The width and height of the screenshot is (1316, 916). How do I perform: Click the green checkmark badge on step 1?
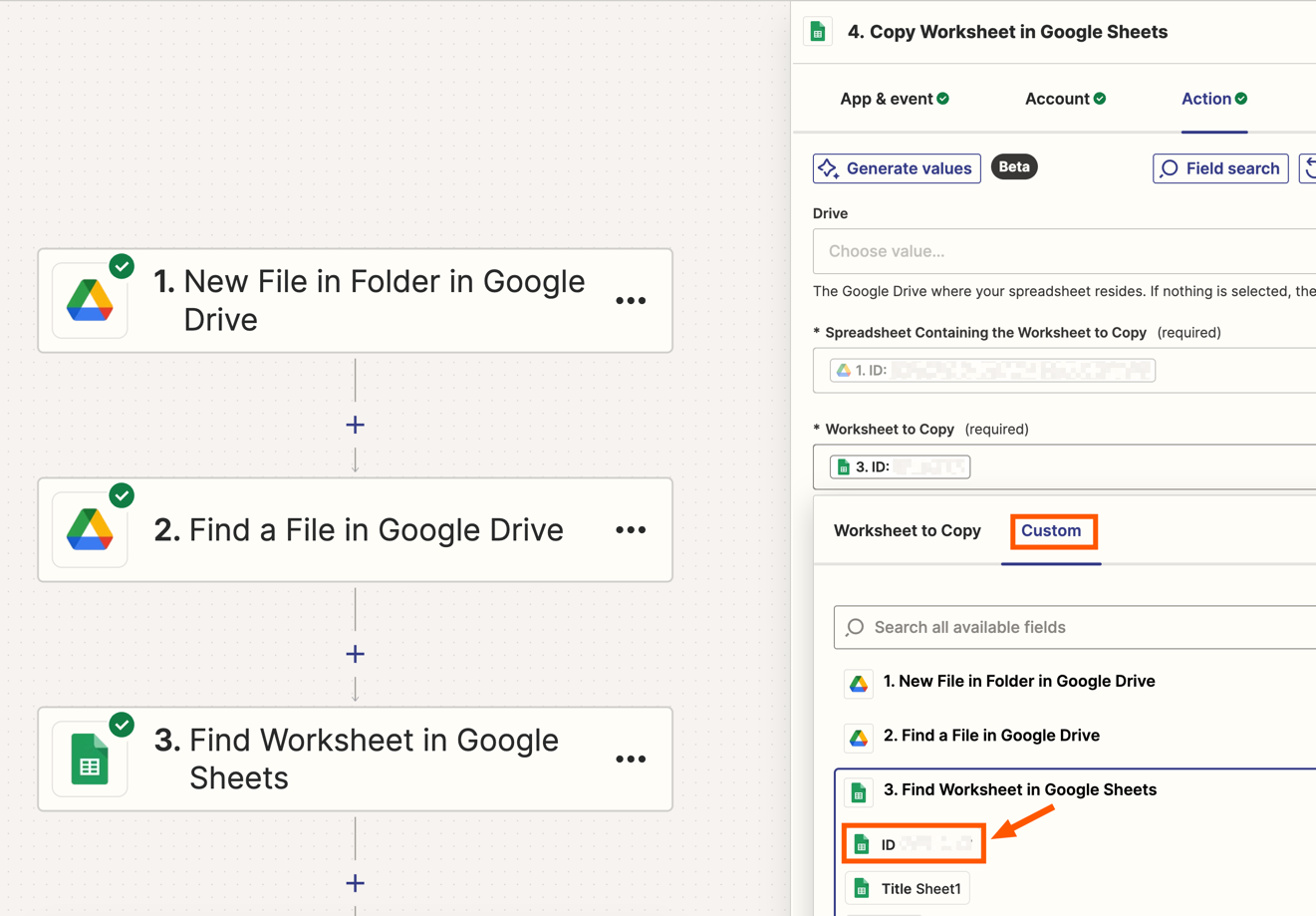[x=122, y=266]
